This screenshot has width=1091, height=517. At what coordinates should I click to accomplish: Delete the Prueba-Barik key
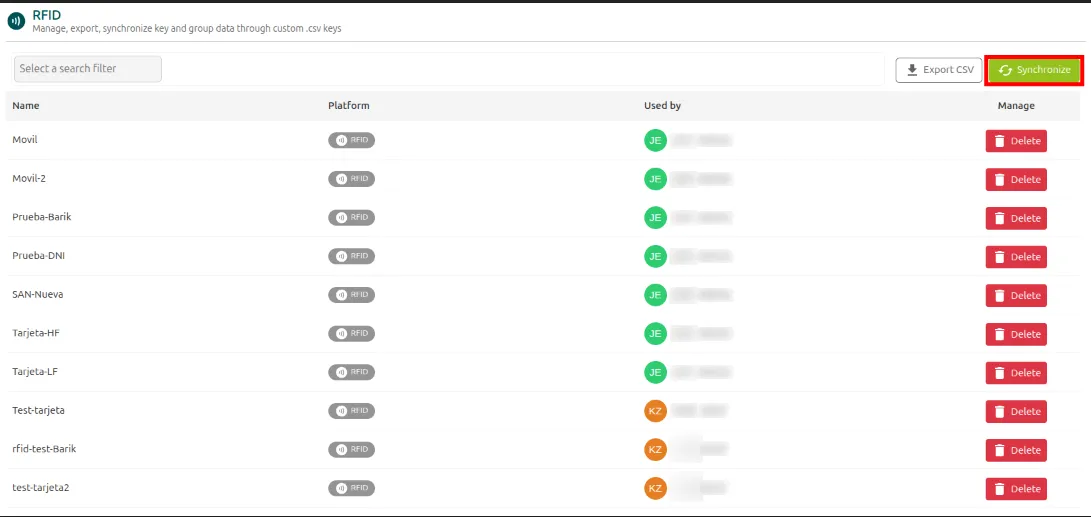[x=1016, y=218]
